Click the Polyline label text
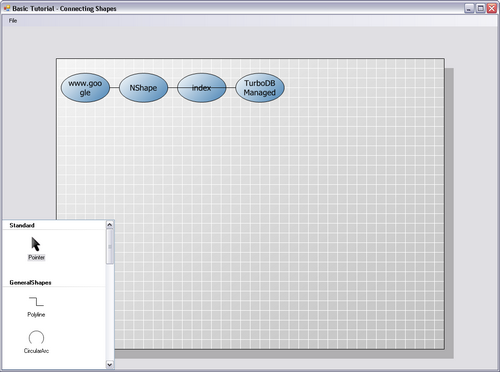This screenshot has width=500, height=372. [x=36, y=314]
